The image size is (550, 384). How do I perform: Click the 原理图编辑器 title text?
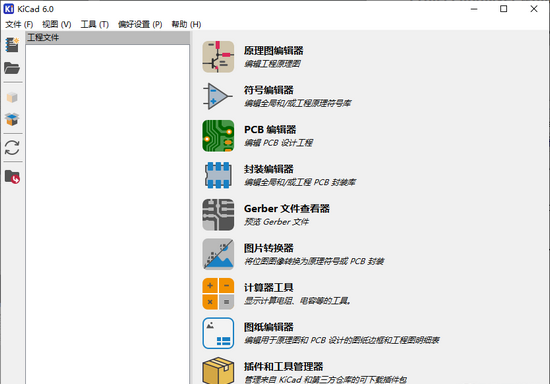click(274, 50)
